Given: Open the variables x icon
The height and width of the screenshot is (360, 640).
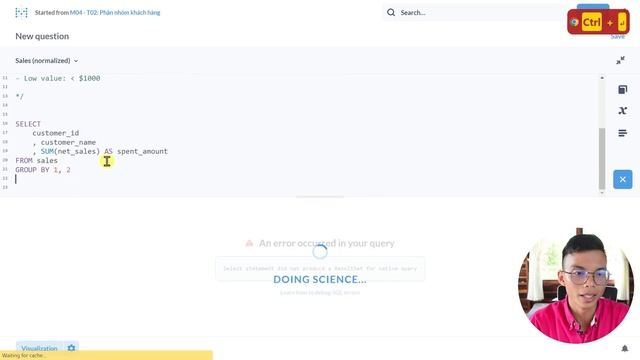Looking at the screenshot, I should tap(622, 111).
